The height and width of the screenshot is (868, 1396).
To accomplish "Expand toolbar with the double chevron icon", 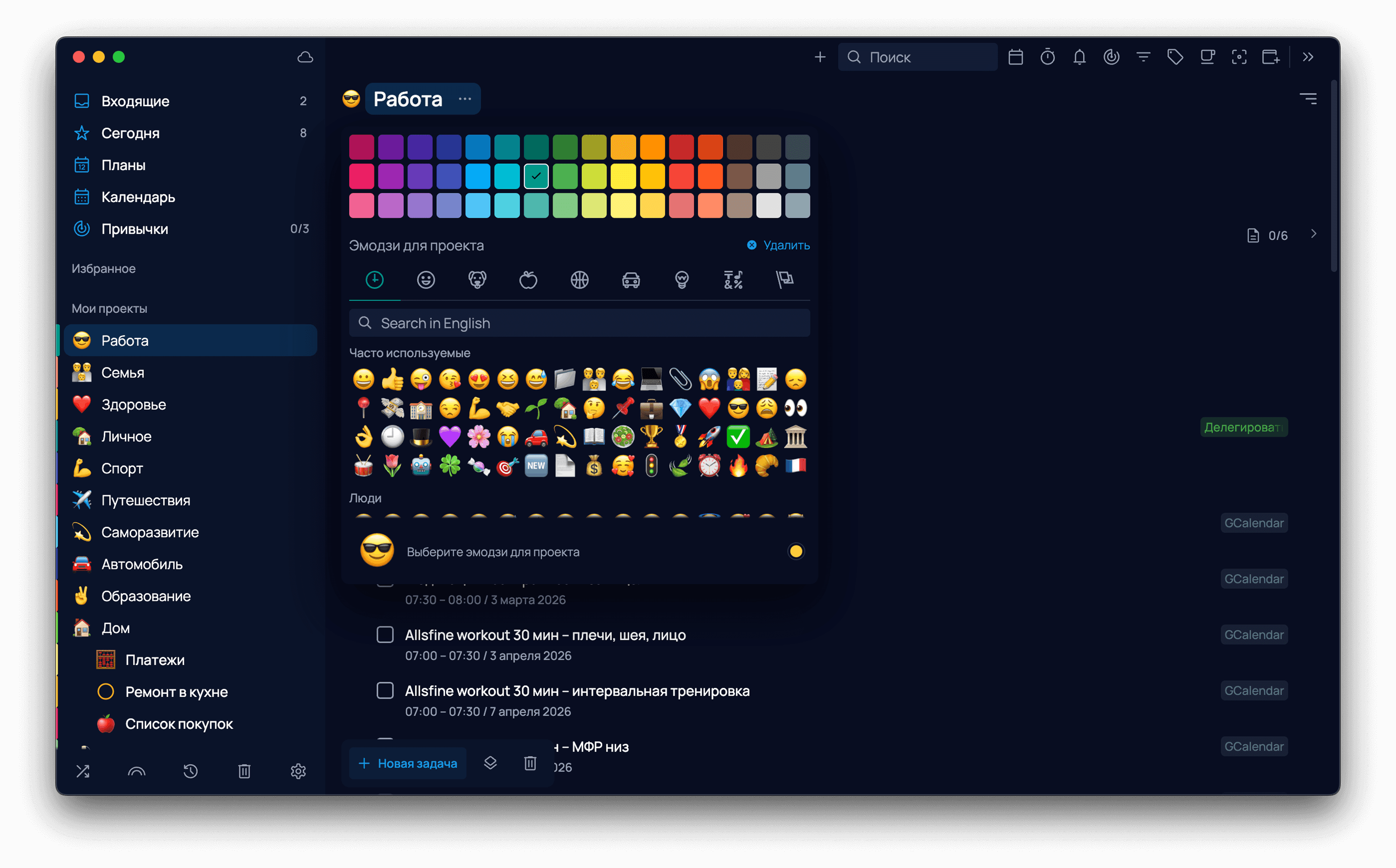I will coord(1307,57).
